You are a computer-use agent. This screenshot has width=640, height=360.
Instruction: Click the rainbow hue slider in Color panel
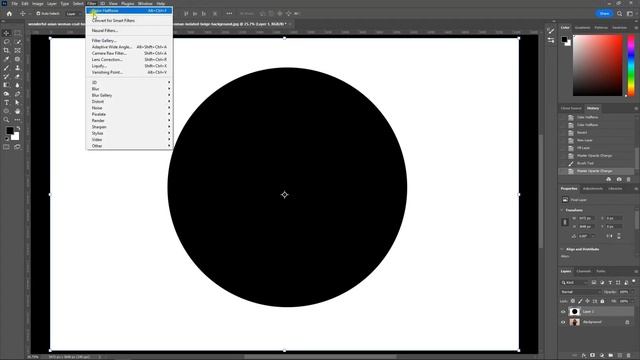point(631,65)
